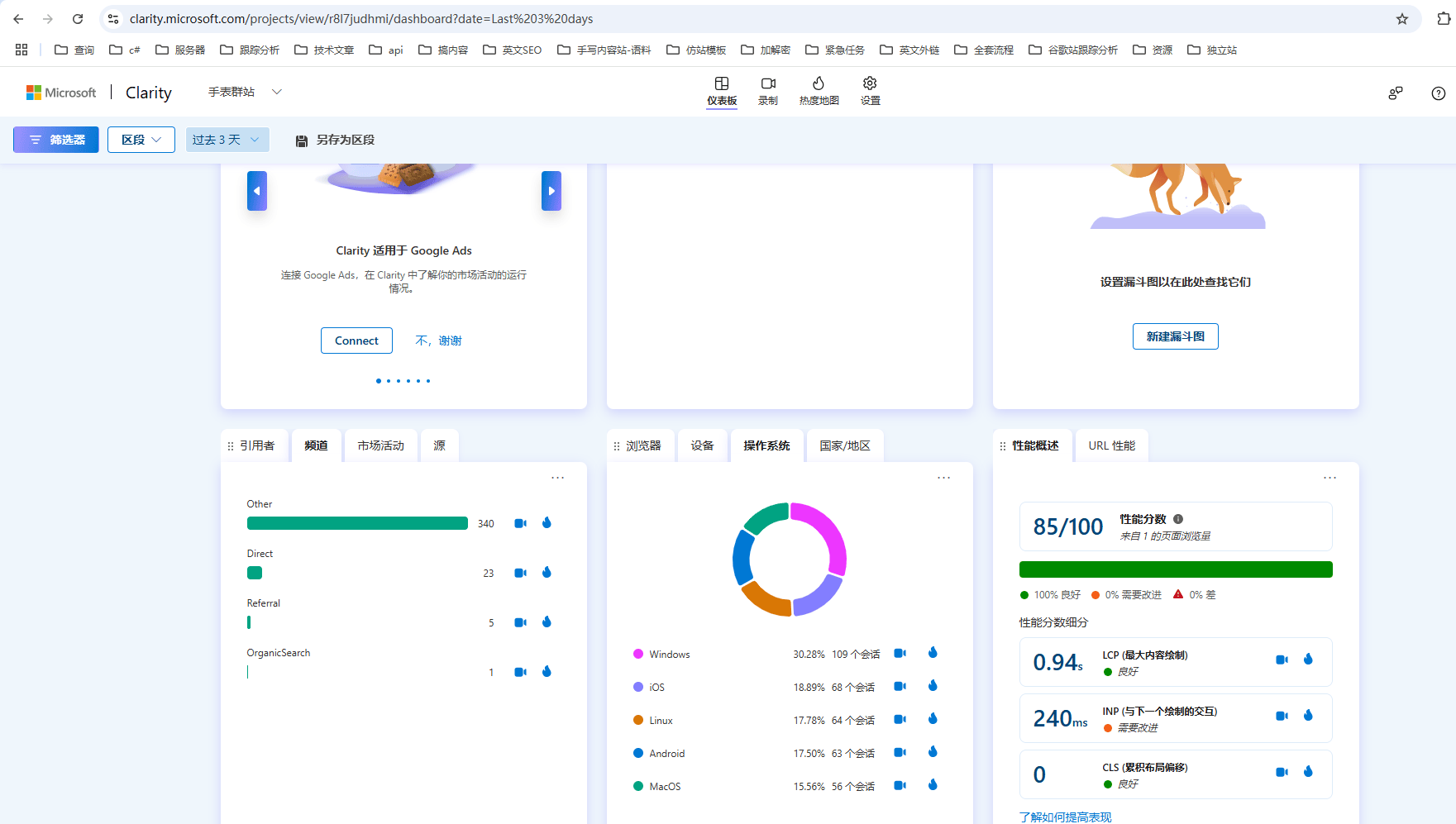The width and height of the screenshot is (1456, 824).
Task: Click the browser address bar URL
Action: click(361, 18)
